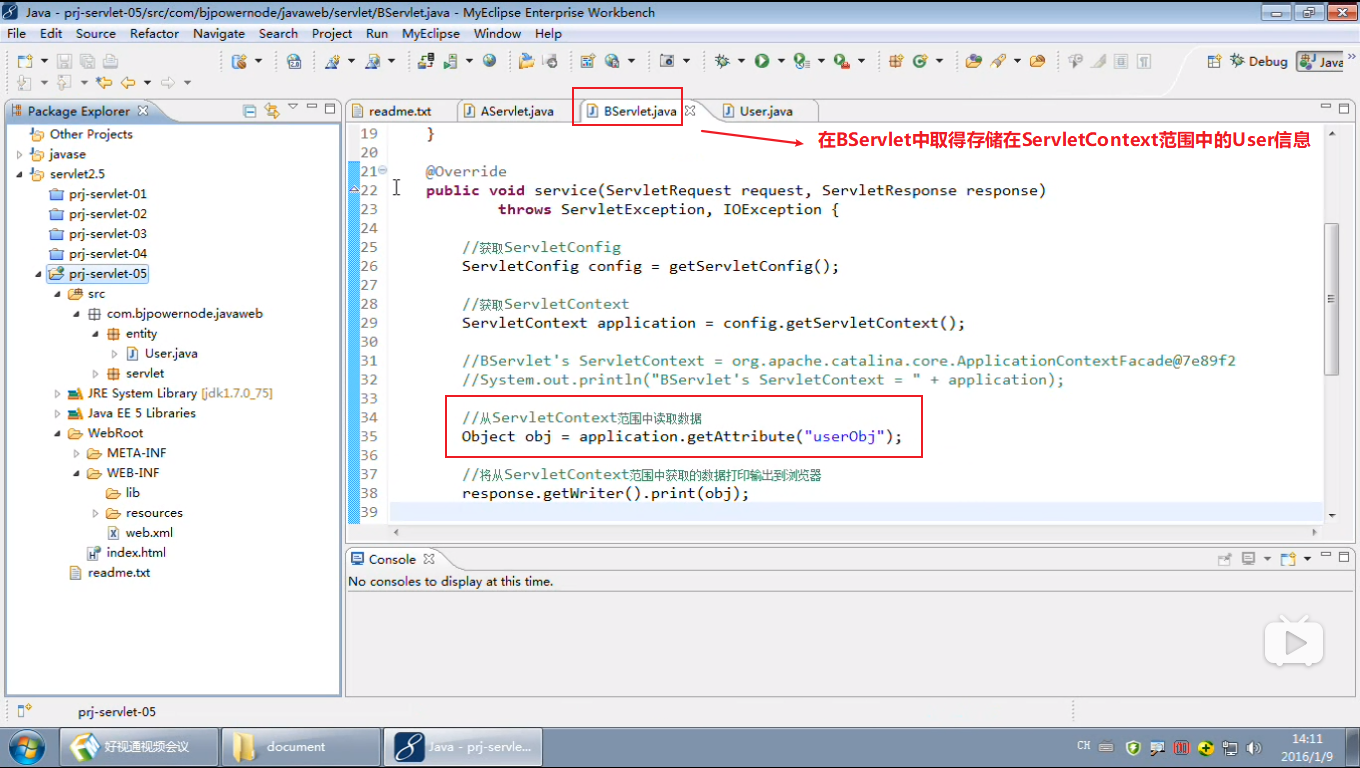Click the Open Perspective icon
This screenshot has width=1360, height=768.
click(1214, 61)
